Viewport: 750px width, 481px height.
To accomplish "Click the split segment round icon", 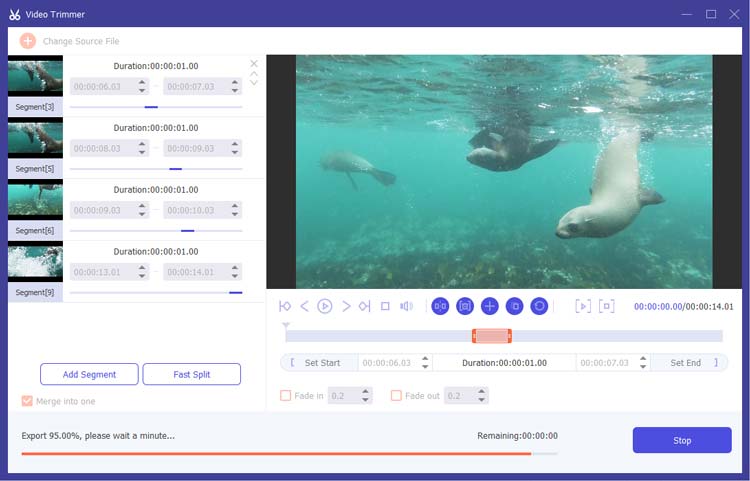I will (440, 306).
